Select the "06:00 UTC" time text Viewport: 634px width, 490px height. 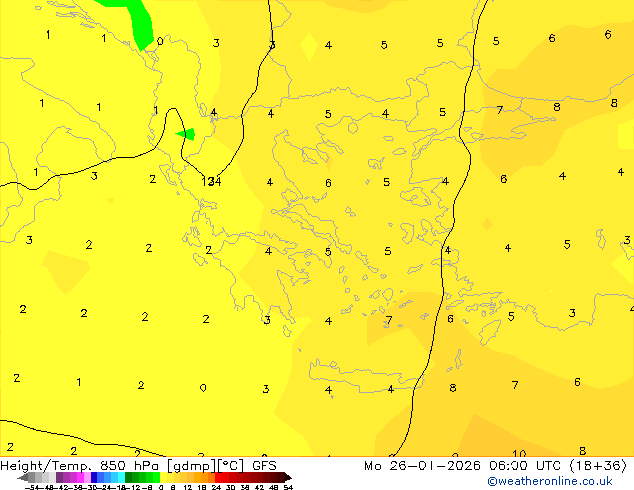point(525,466)
